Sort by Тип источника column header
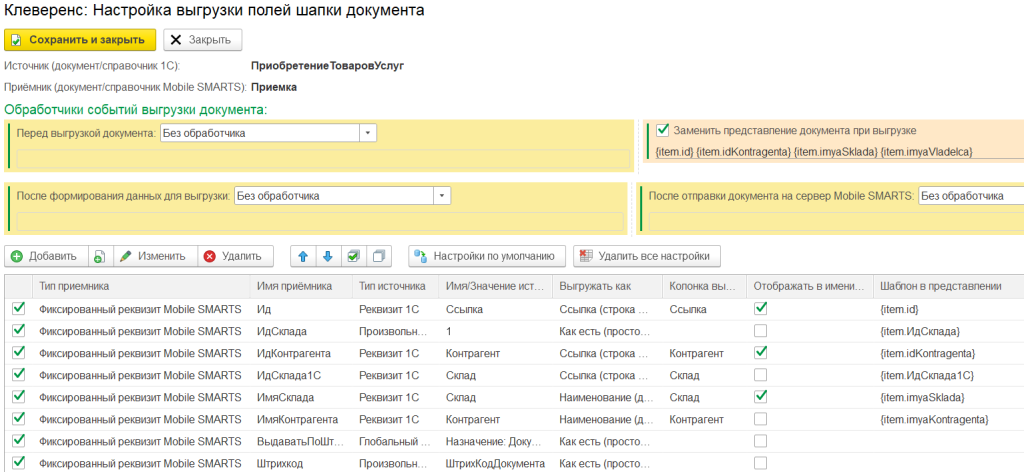1024x472 pixels. tap(395, 286)
